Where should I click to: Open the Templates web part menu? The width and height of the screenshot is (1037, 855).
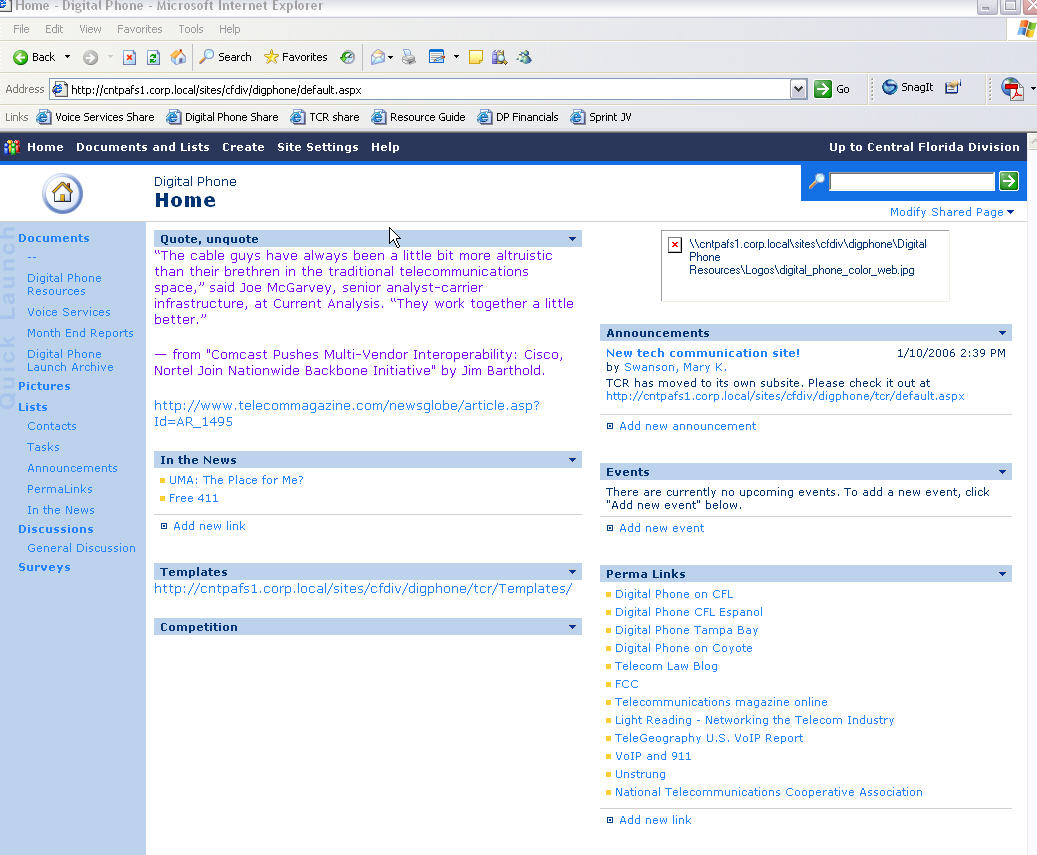(x=572, y=572)
